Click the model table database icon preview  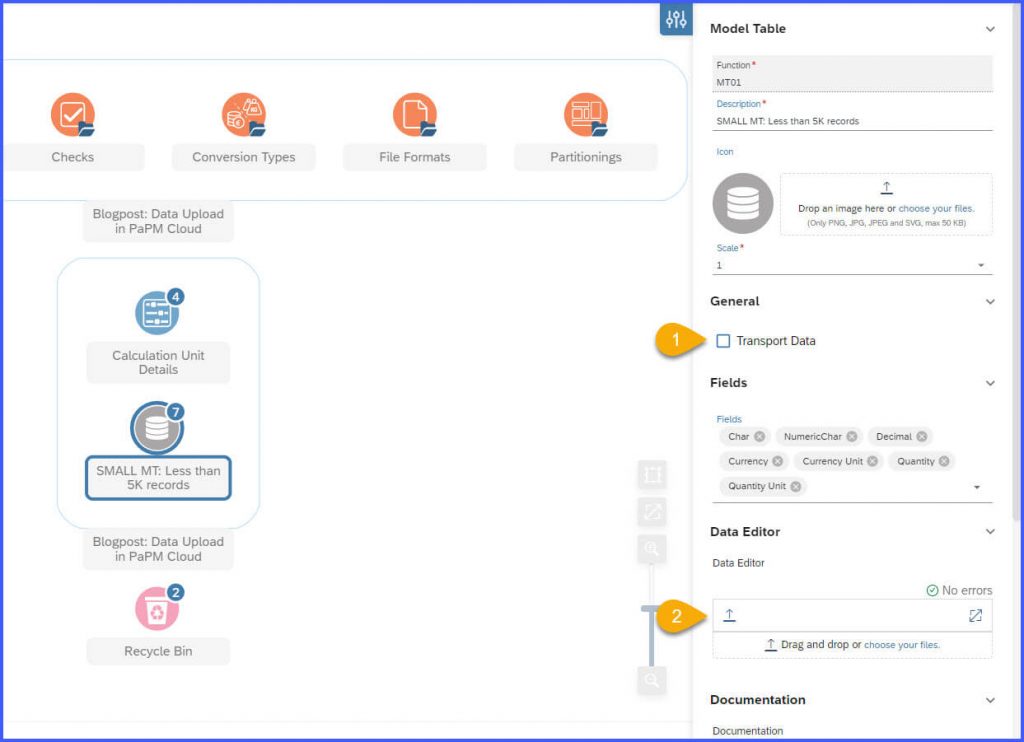click(x=743, y=204)
